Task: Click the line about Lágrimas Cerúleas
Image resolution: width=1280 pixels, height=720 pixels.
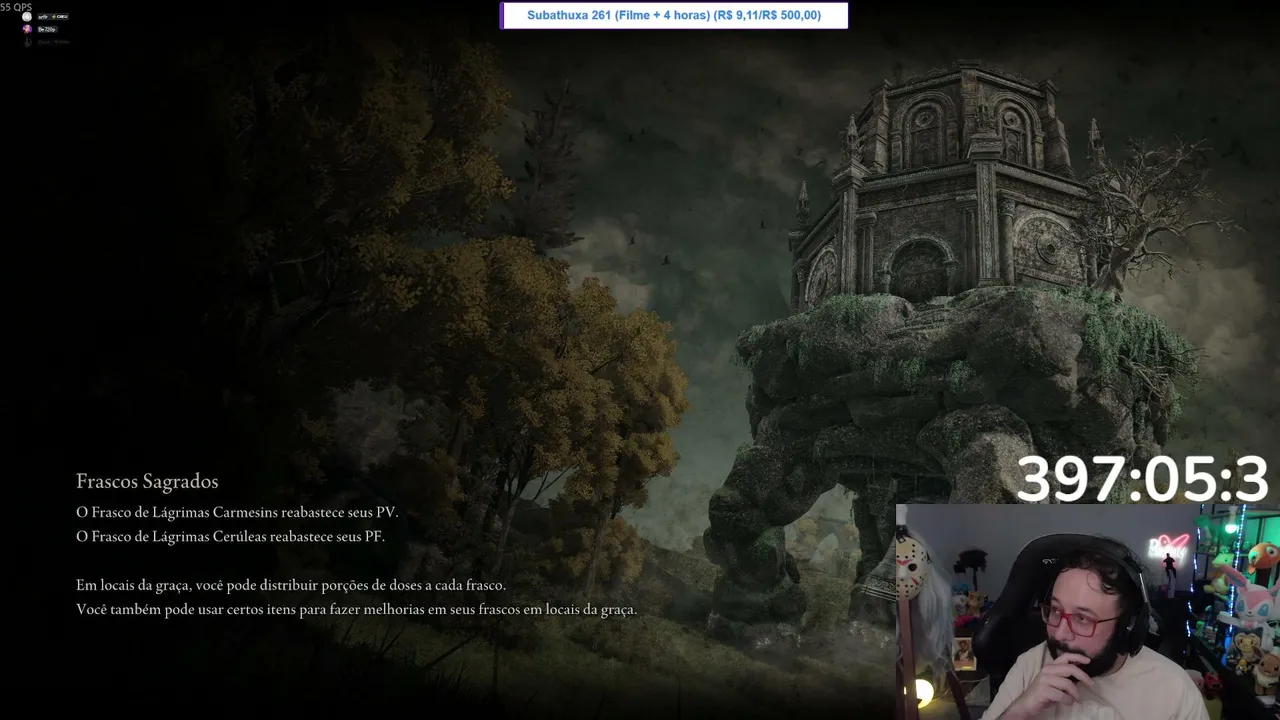Action: [x=230, y=536]
